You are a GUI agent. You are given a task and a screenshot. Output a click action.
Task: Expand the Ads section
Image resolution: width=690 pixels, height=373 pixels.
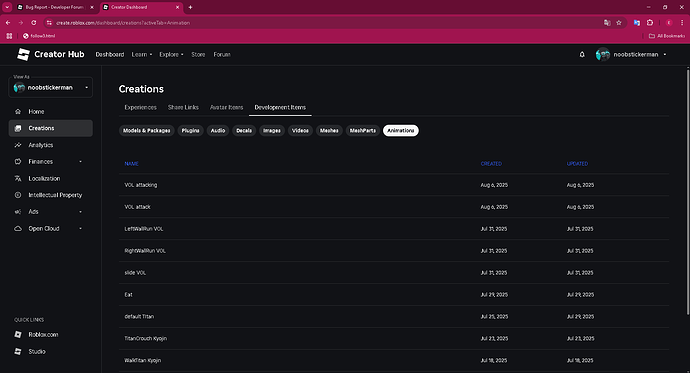click(81, 212)
